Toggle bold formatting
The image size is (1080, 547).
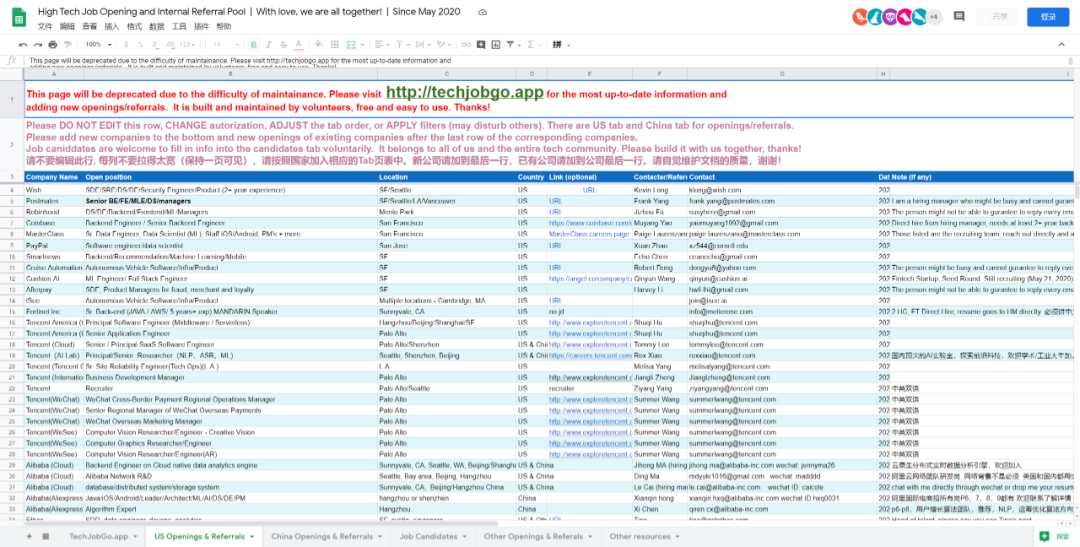point(253,45)
